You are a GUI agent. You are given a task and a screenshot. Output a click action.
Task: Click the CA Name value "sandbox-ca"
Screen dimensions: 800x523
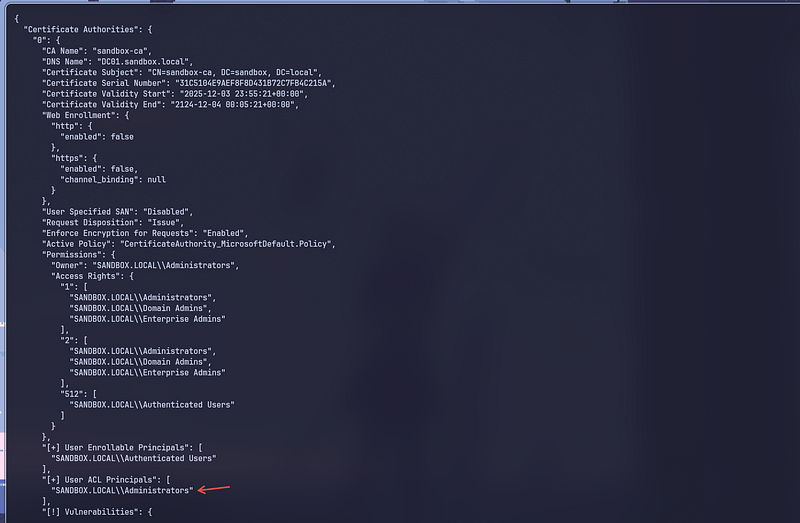pyautogui.click(x=121, y=51)
